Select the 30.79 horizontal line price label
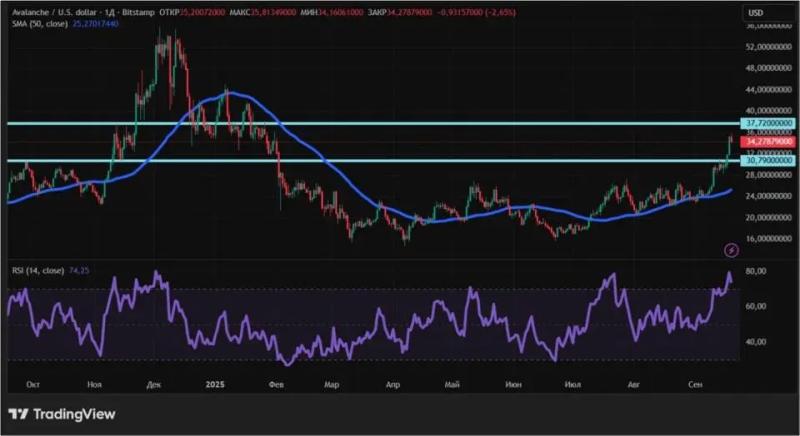Screen dimensions: 800x436 click(768, 160)
